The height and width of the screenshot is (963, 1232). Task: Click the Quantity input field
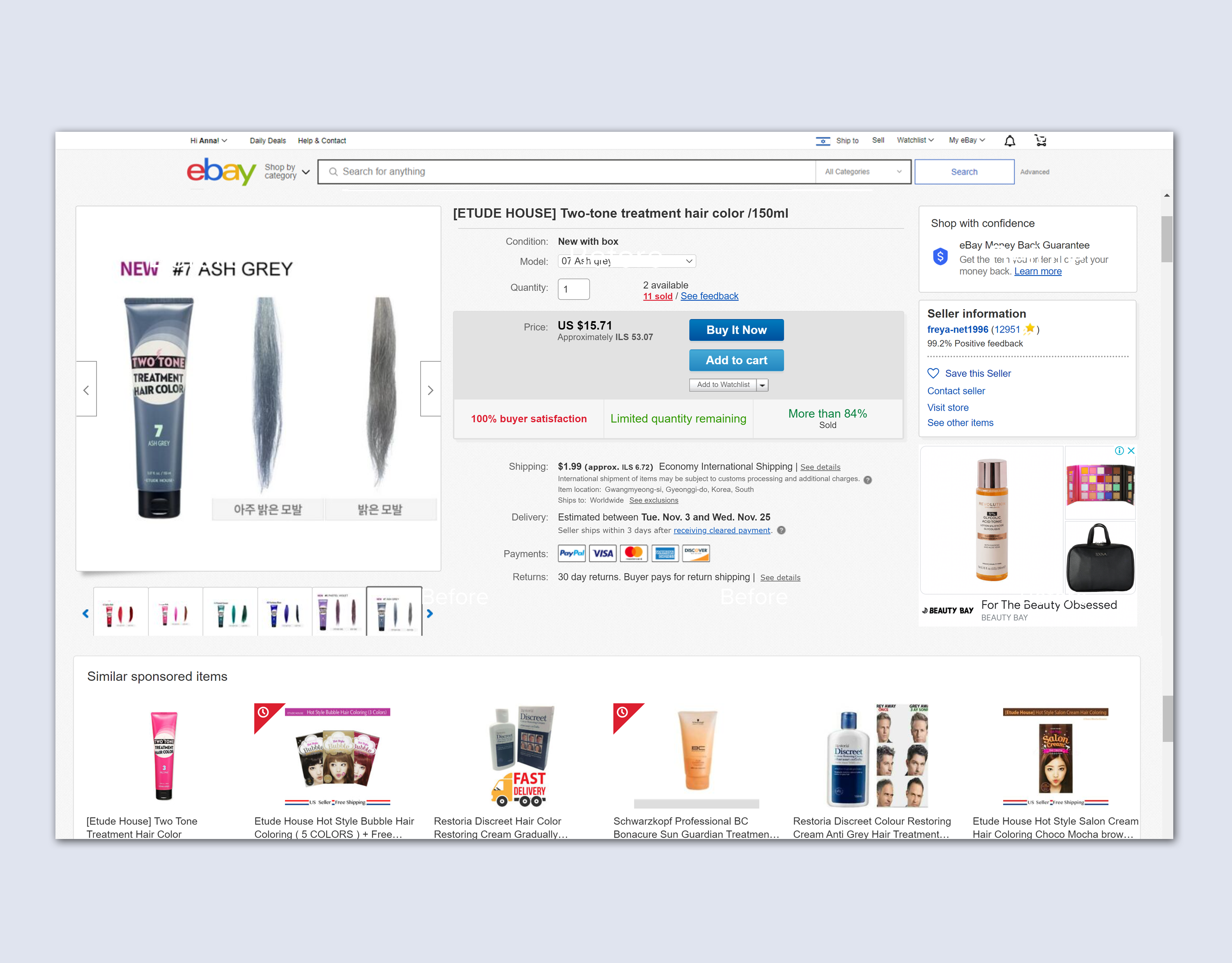coord(574,290)
